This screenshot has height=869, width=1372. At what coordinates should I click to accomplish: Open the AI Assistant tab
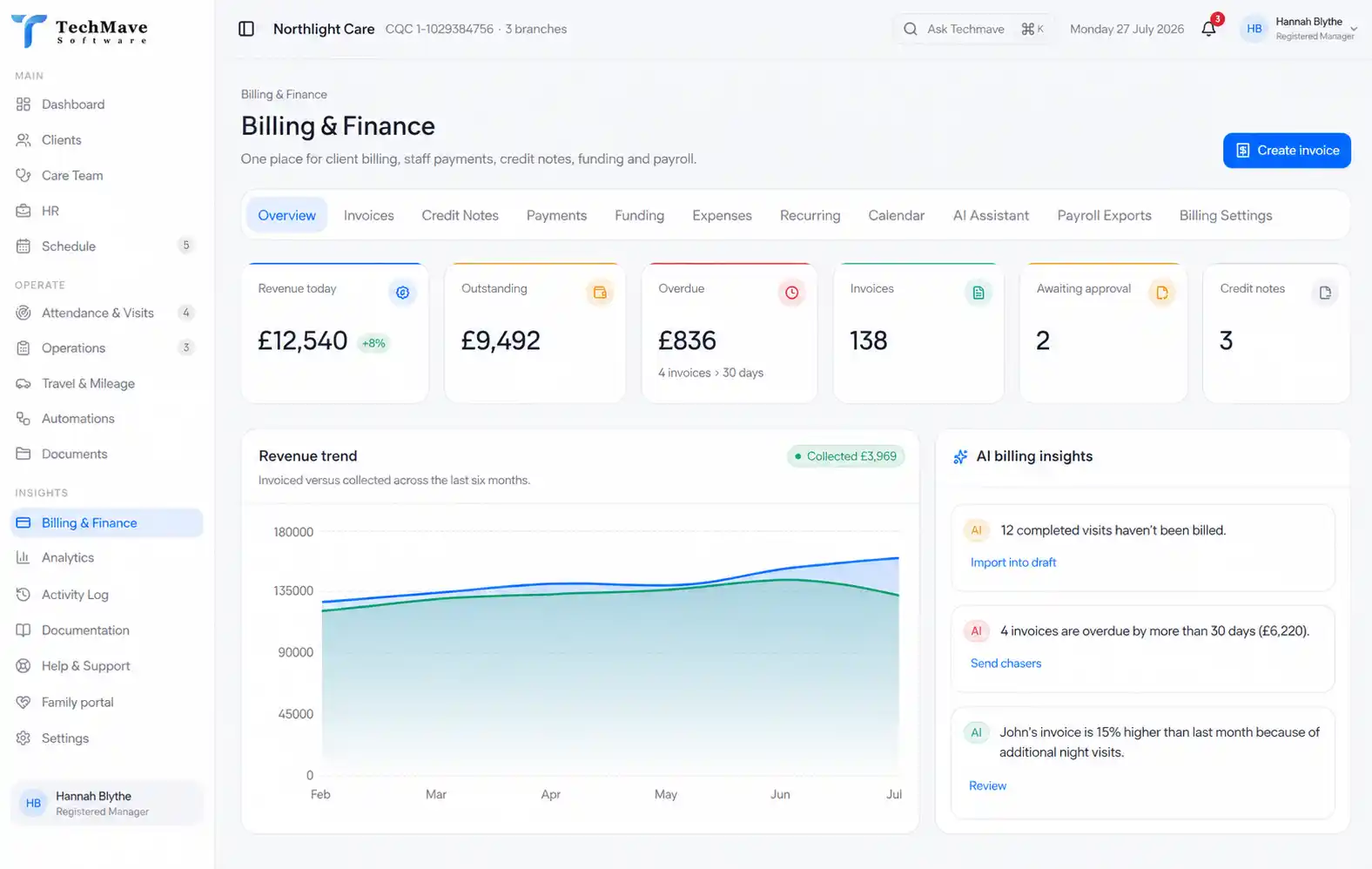click(991, 215)
